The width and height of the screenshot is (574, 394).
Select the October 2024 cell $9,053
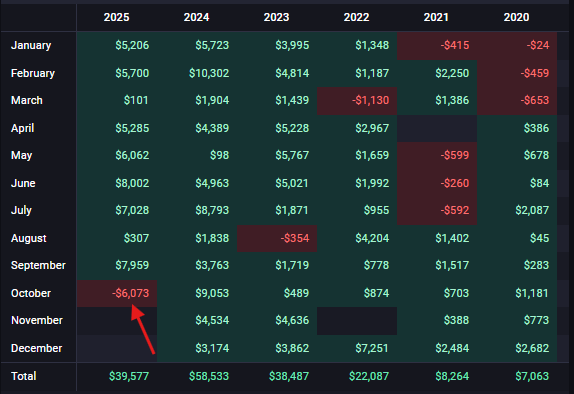point(197,293)
